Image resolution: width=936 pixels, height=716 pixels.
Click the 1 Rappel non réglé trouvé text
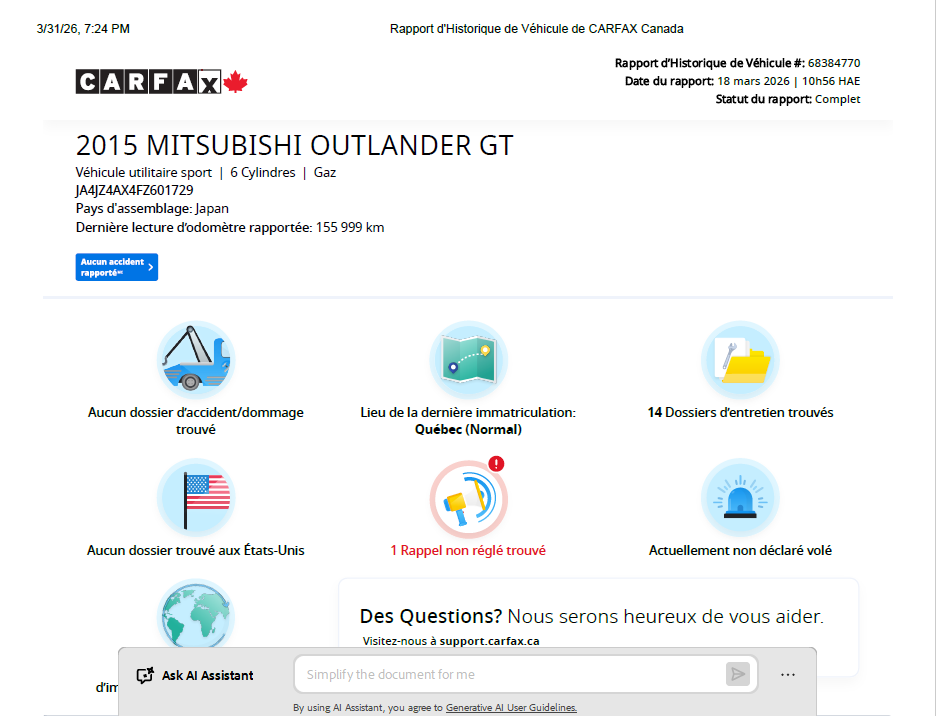[469, 550]
